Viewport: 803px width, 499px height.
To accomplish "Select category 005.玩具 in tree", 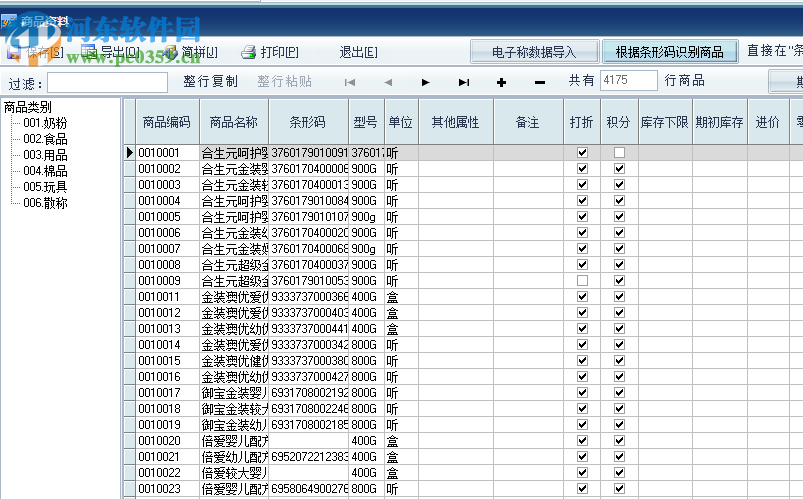I will pos(45,186).
